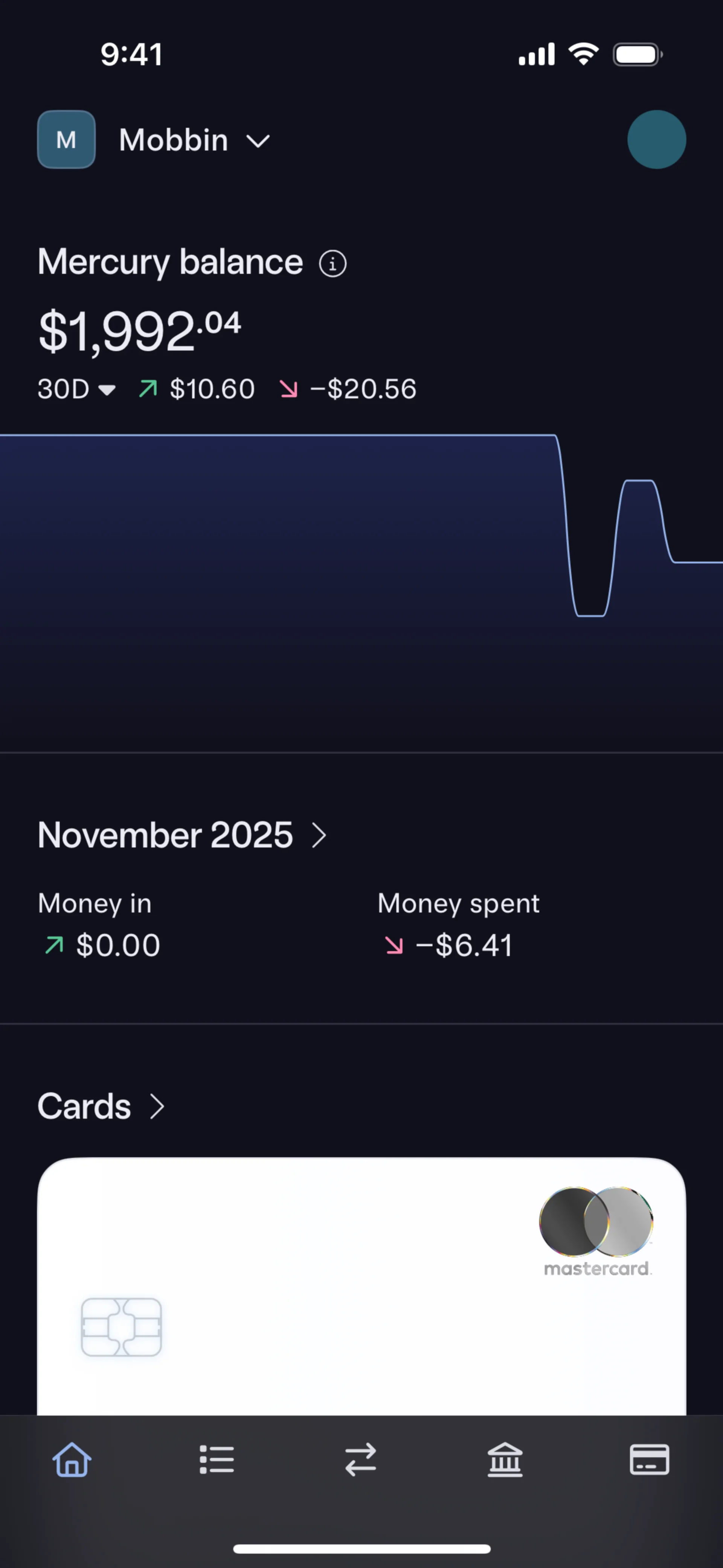
Task: Open the profile avatar circle
Action: click(657, 139)
